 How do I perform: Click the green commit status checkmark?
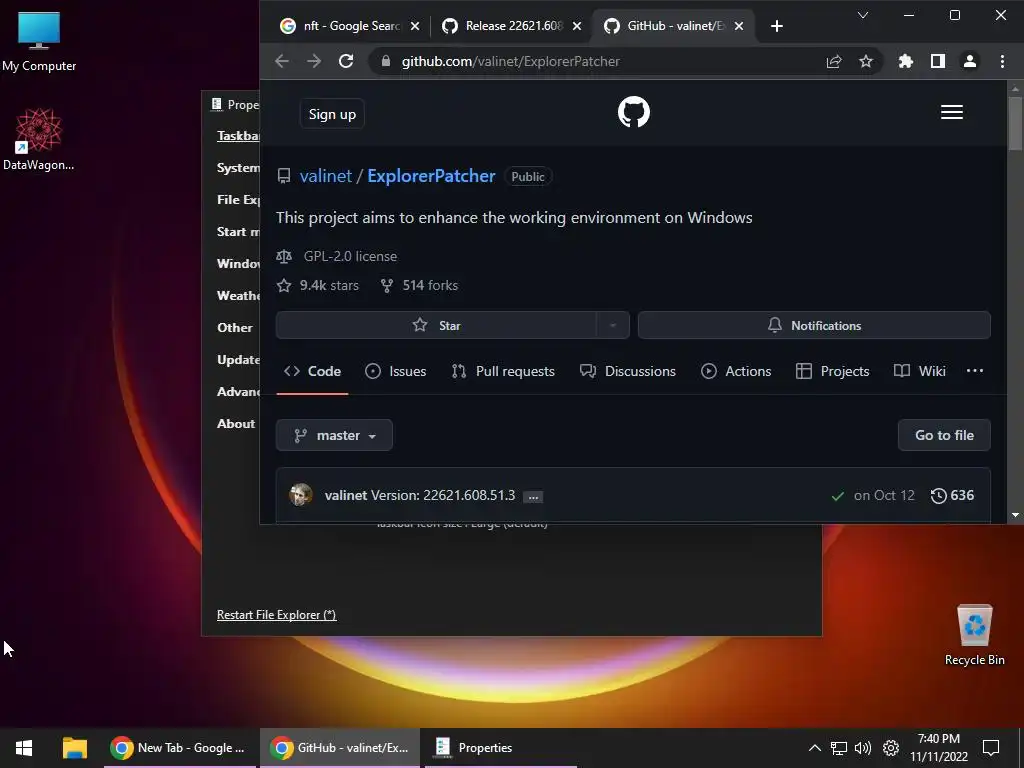point(837,496)
